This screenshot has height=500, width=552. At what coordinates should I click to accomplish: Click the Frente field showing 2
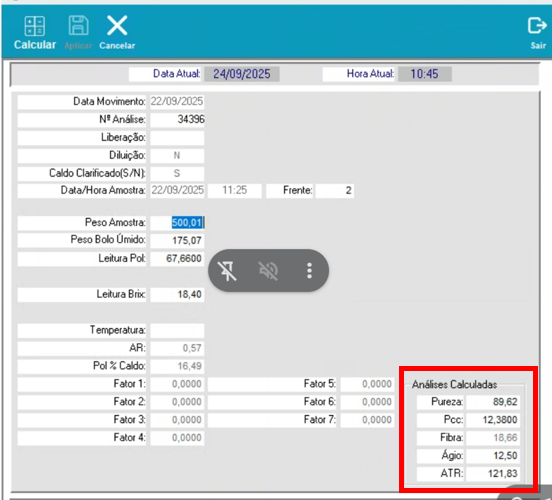335,190
